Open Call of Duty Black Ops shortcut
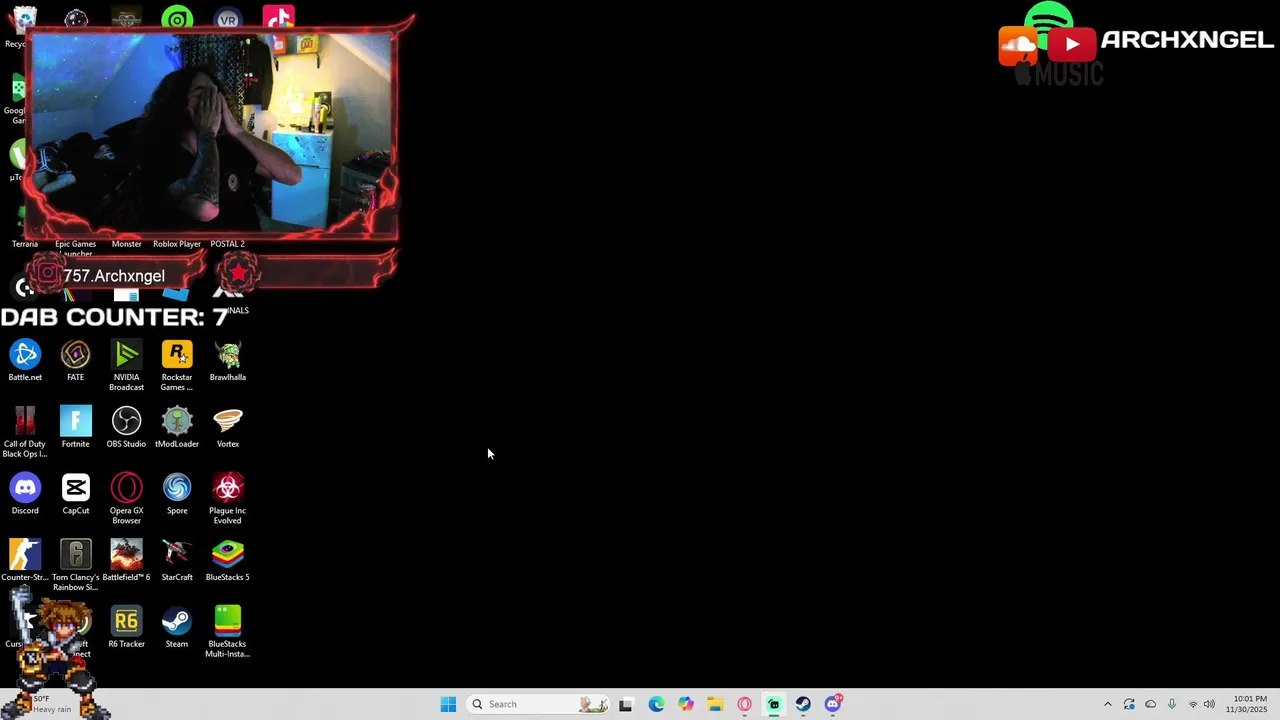Screen dimensions: 1280x720 [25, 432]
